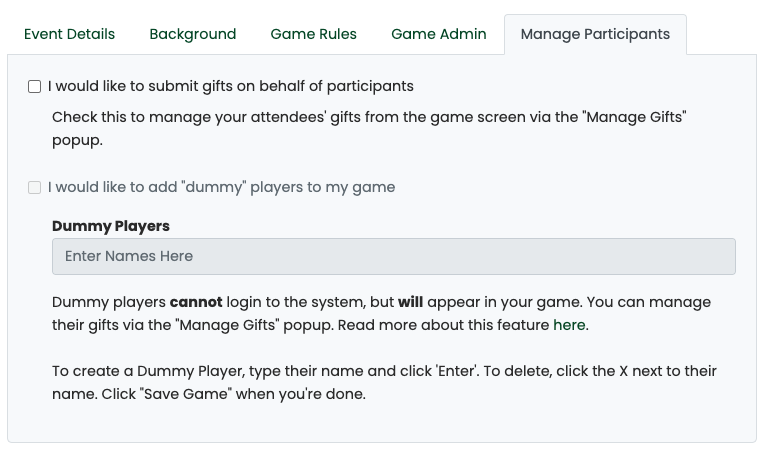
Task: Click the word "popup." under the gifts checkbox
Action: click(x=78, y=141)
